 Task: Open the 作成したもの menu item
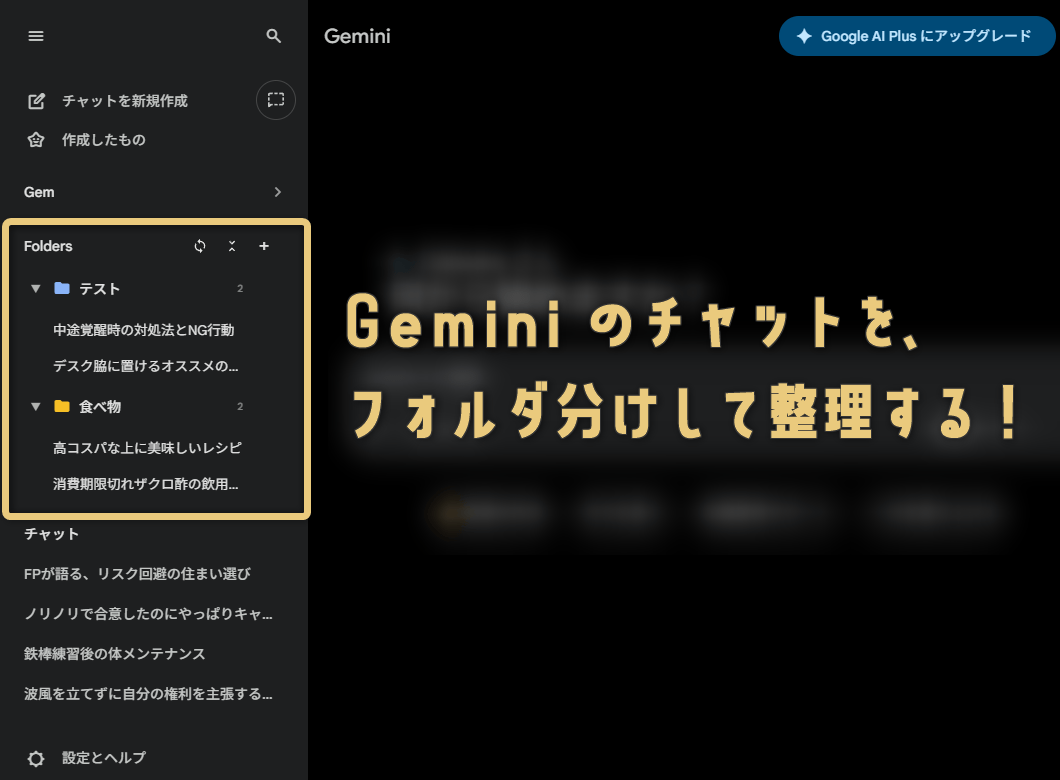[104, 140]
